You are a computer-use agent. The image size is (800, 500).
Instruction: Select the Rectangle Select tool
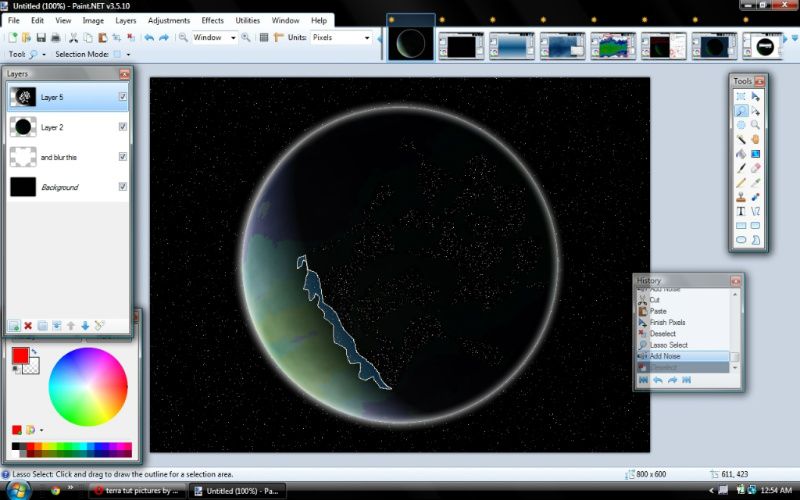pyautogui.click(x=741, y=96)
